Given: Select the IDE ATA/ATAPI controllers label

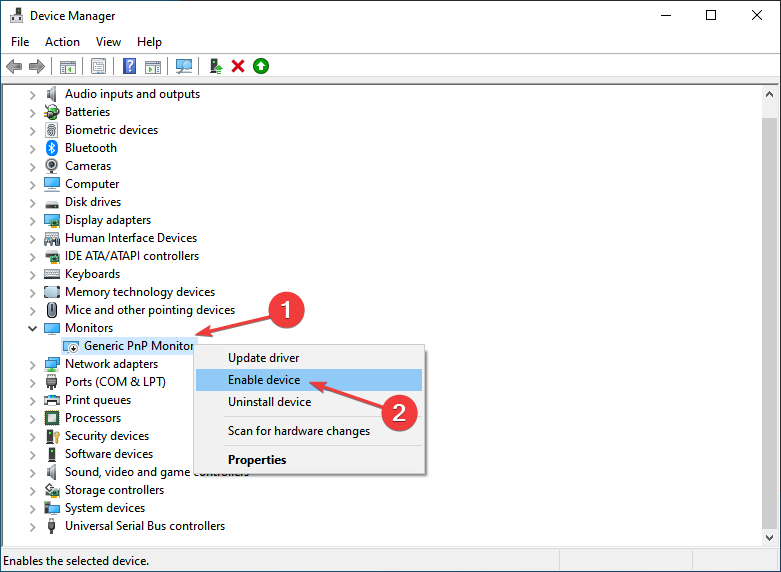Looking at the screenshot, I should (x=132, y=256).
